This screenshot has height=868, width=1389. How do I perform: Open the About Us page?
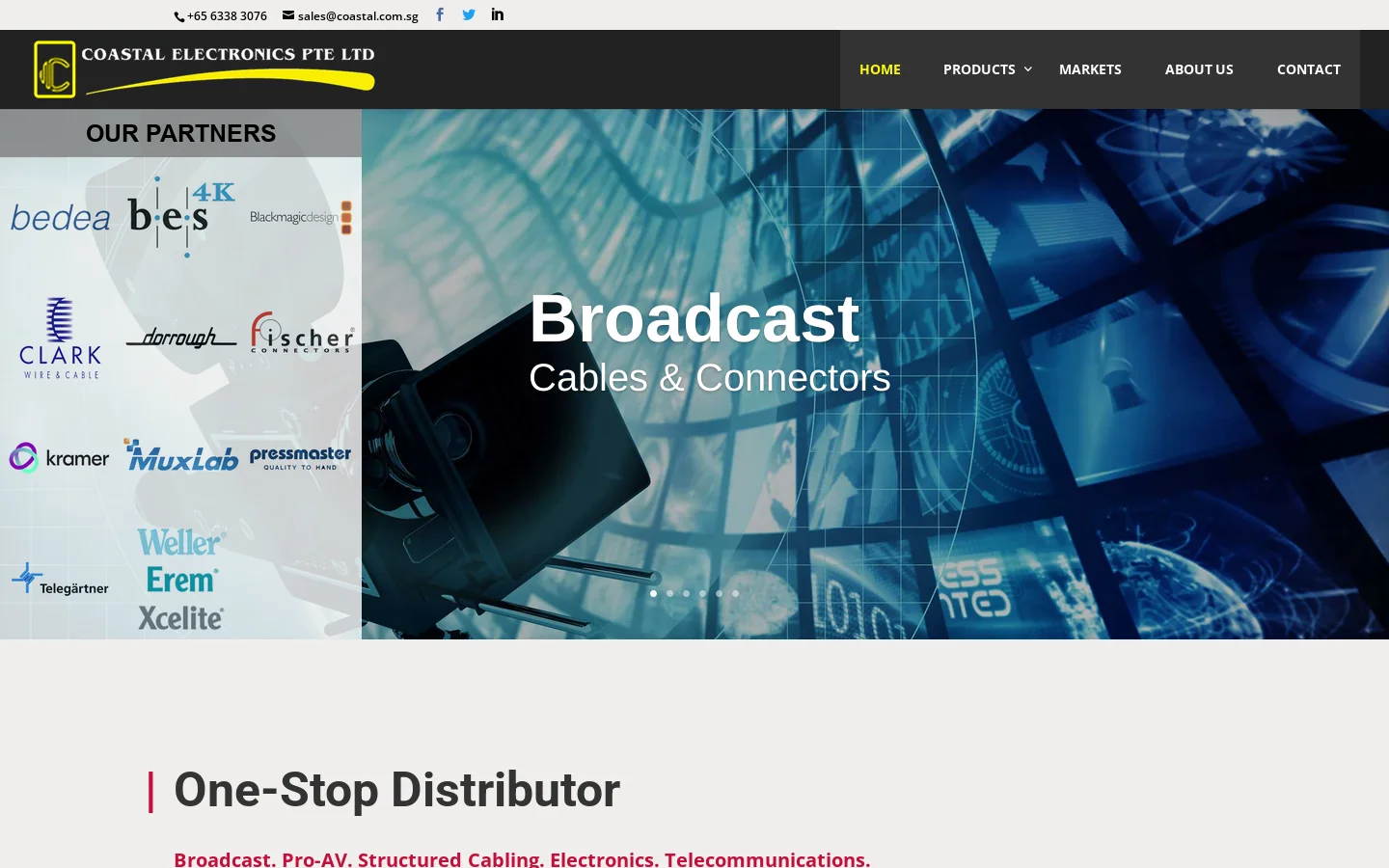click(1199, 69)
